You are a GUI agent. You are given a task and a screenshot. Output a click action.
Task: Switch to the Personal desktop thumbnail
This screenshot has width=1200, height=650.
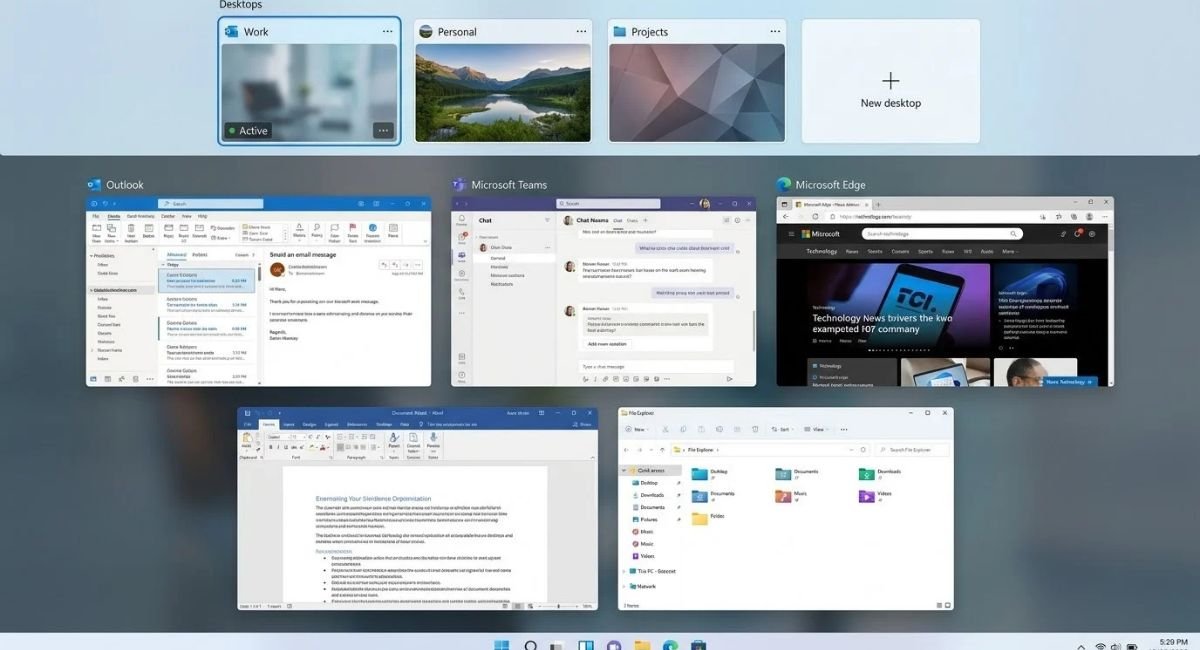[x=503, y=94]
